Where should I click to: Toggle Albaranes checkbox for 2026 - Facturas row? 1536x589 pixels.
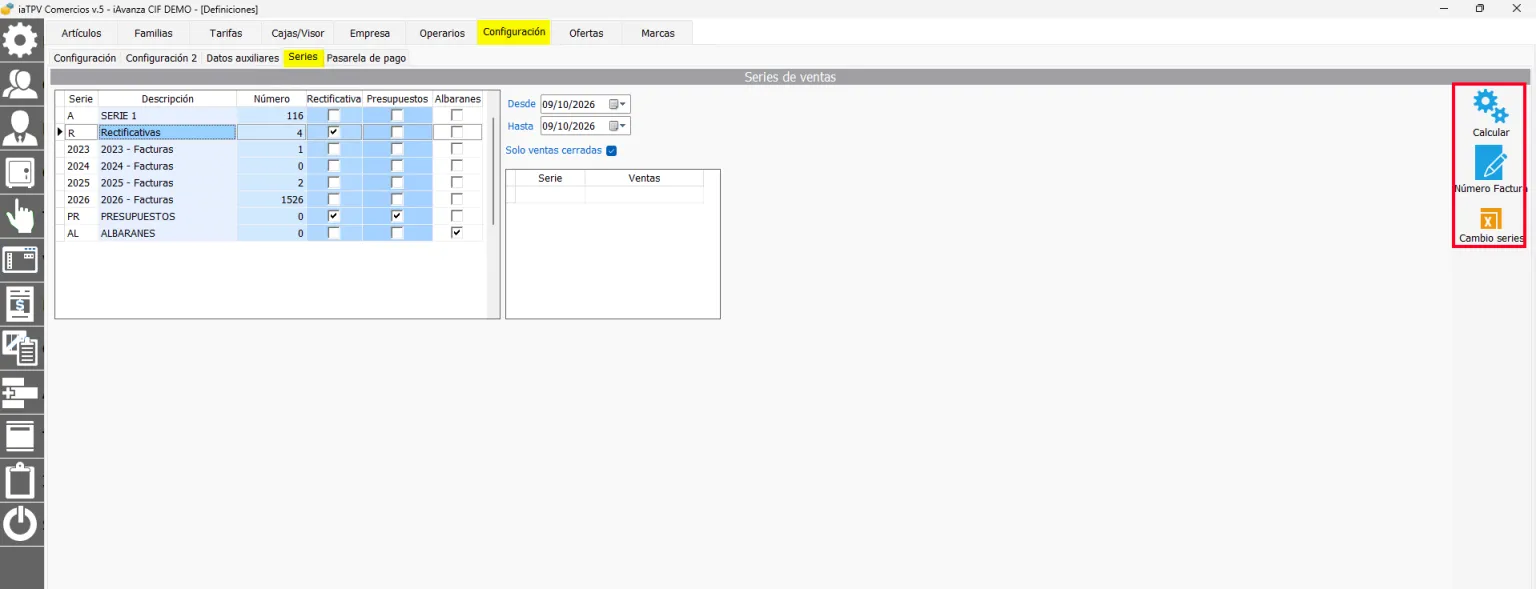click(457, 200)
